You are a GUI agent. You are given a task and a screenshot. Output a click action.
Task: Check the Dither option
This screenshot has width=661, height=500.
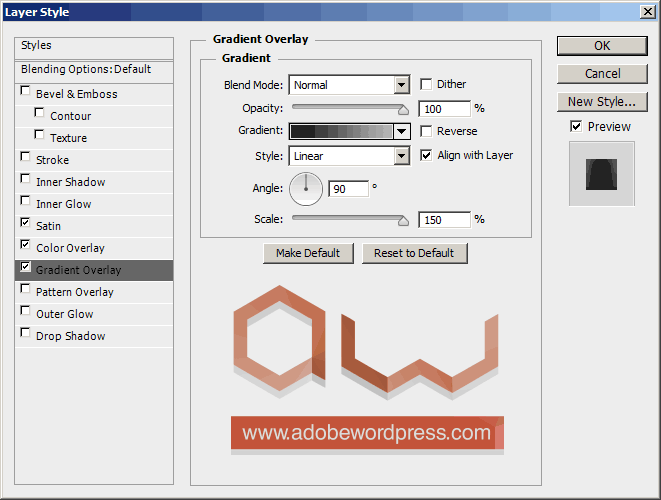point(426,84)
